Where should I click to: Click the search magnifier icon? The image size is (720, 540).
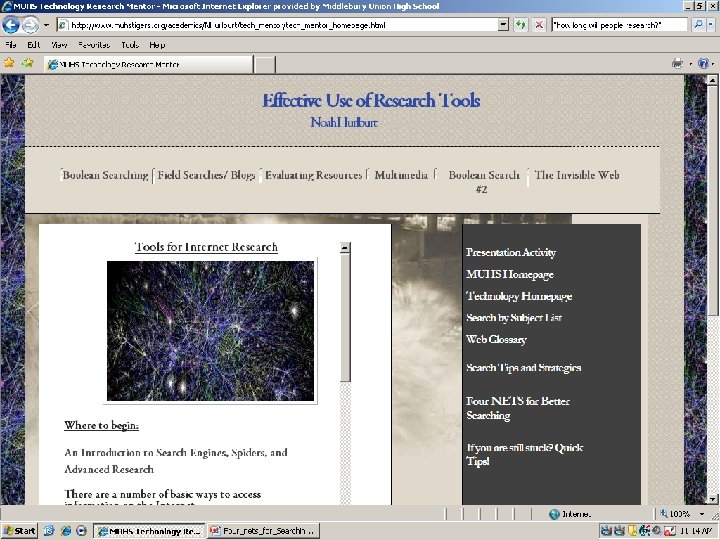[x=698, y=25]
